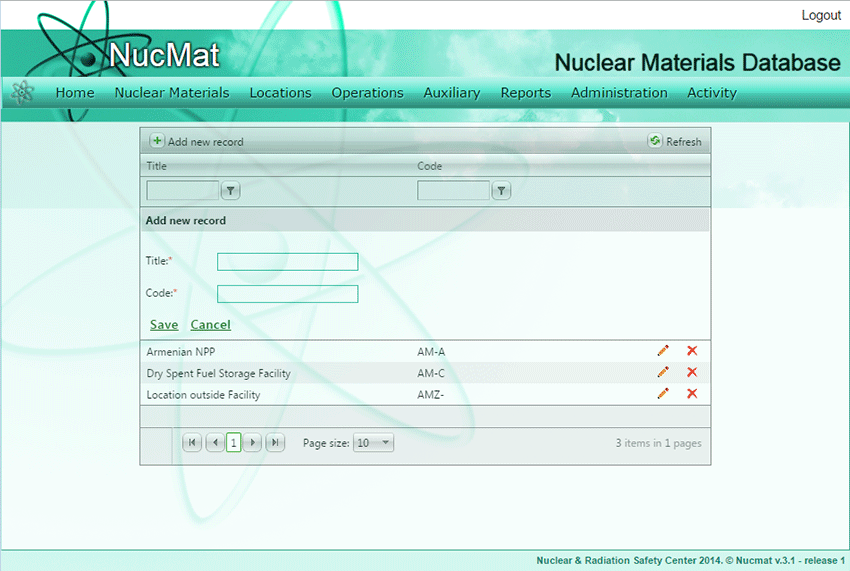
Task: Open the Nuclear Materials menu
Action: click(172, 93)
